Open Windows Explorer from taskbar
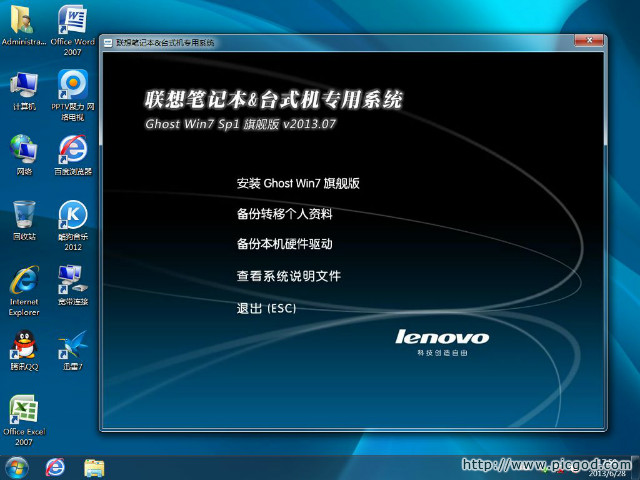Viewport: 640px width, 480px height. point(94,468)
